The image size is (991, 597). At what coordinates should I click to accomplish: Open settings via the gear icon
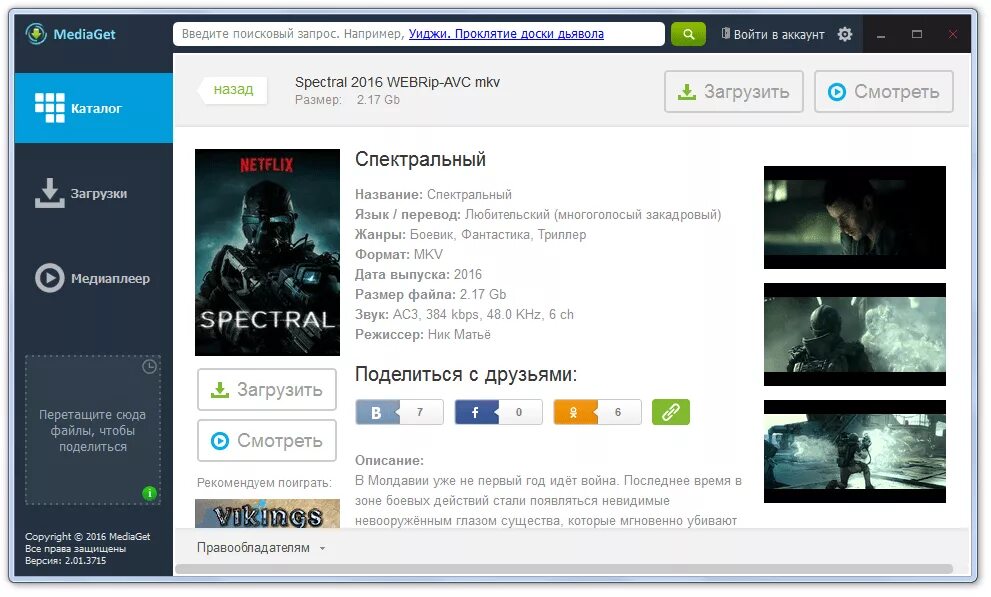point(845,34)
